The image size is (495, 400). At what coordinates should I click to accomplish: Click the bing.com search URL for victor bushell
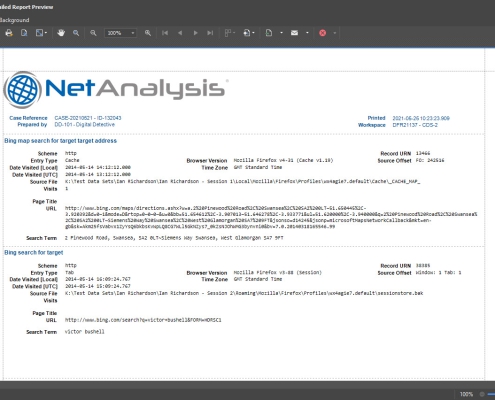(x=143, y=320)
